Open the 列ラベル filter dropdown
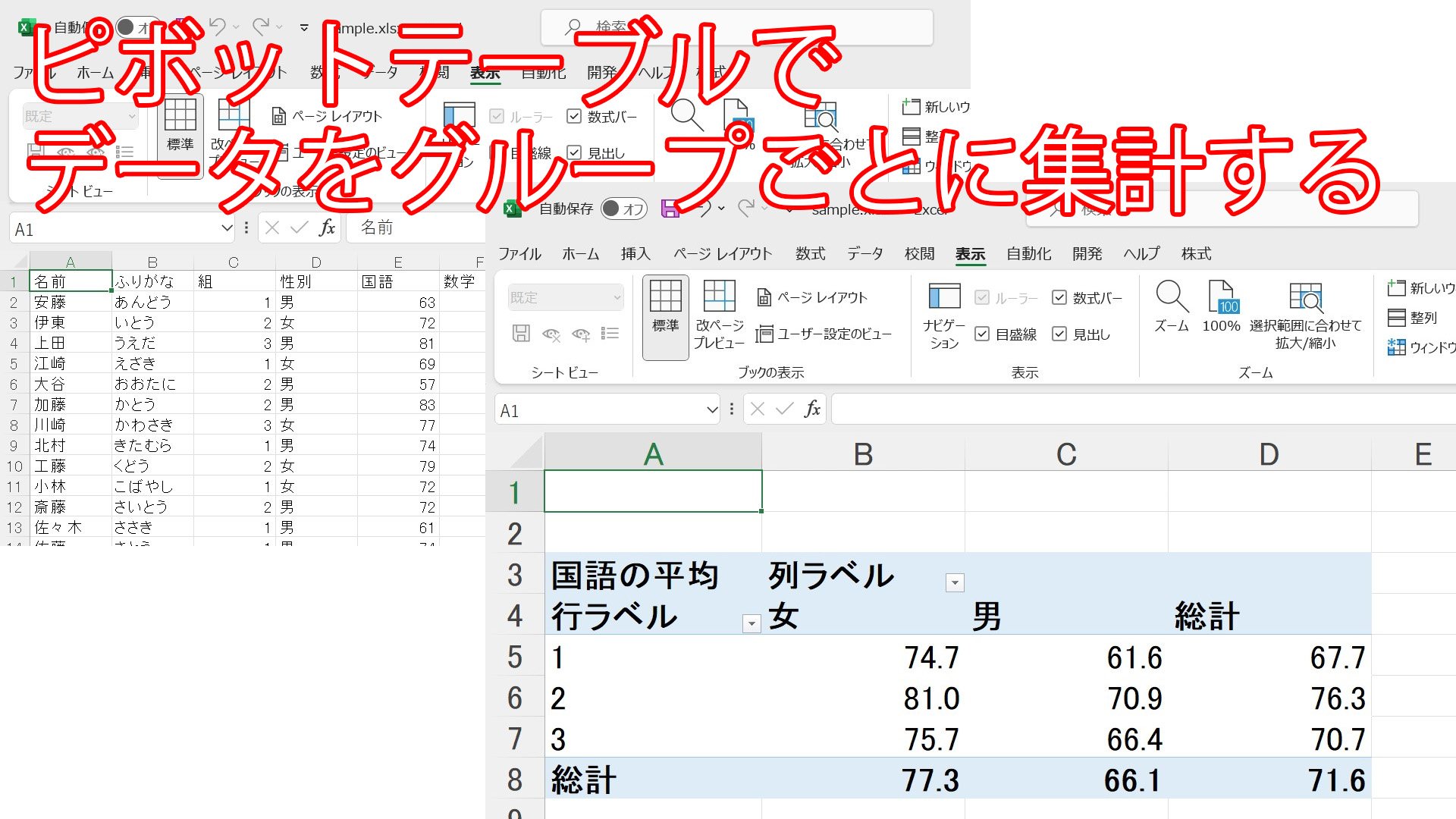Image resolution: width=1456 pixels, height=819 pixels. click(955, 582)
